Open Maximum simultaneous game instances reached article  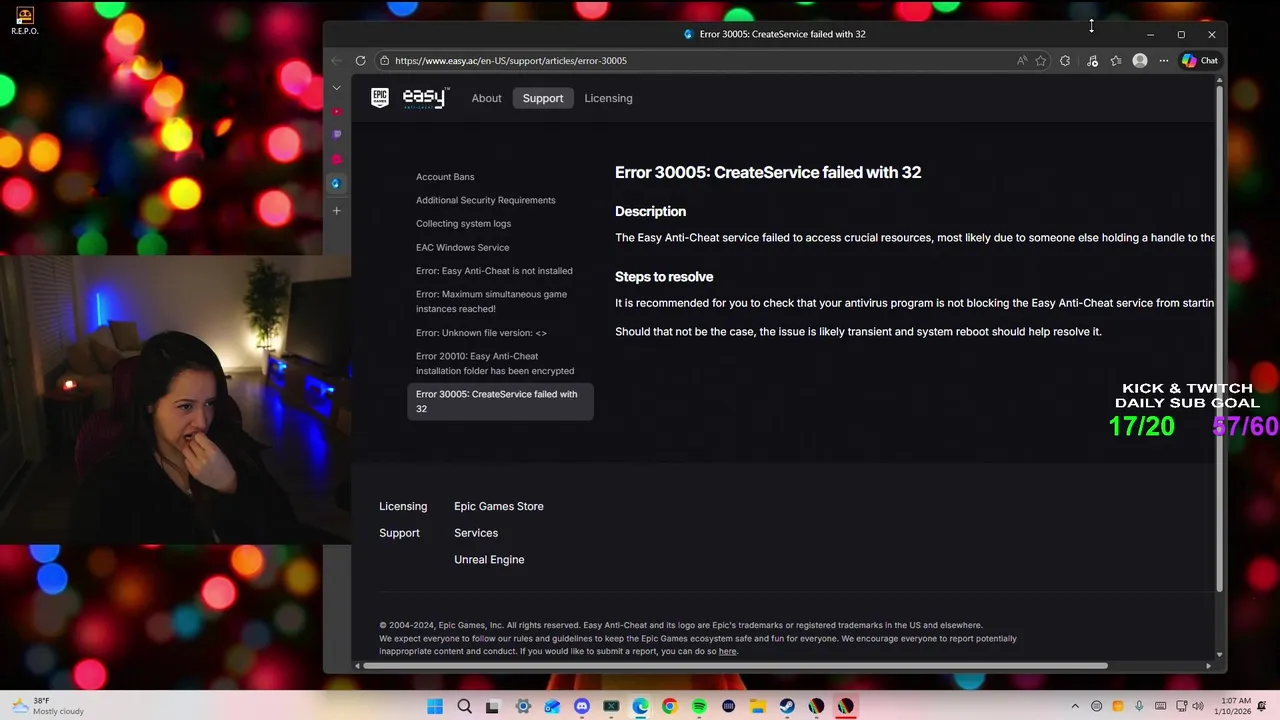point(491,301)
